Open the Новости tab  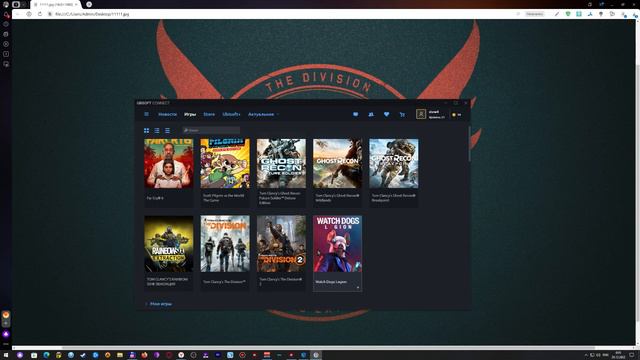pyautogui.click(x=167, y=114)
